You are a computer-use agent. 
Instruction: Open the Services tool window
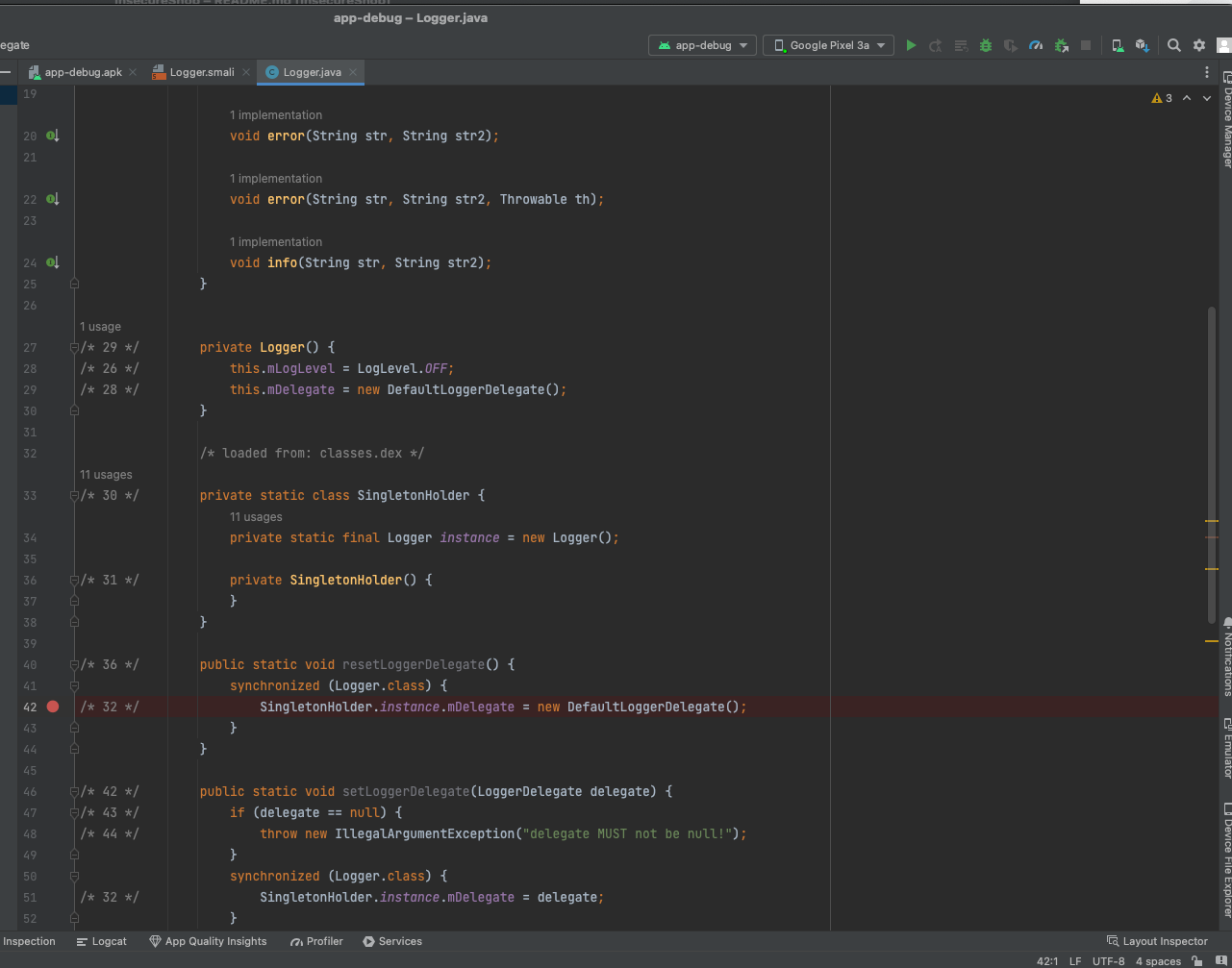pyautogui.click(x=392, y=941)
